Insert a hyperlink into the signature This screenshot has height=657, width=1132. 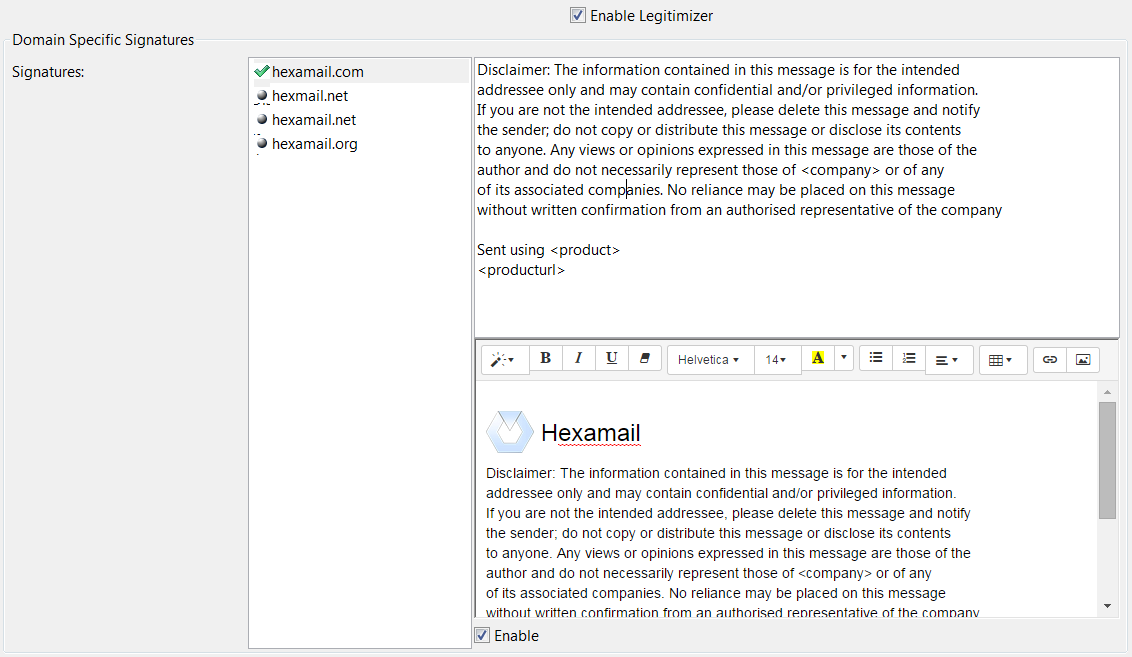[1049, 357]
